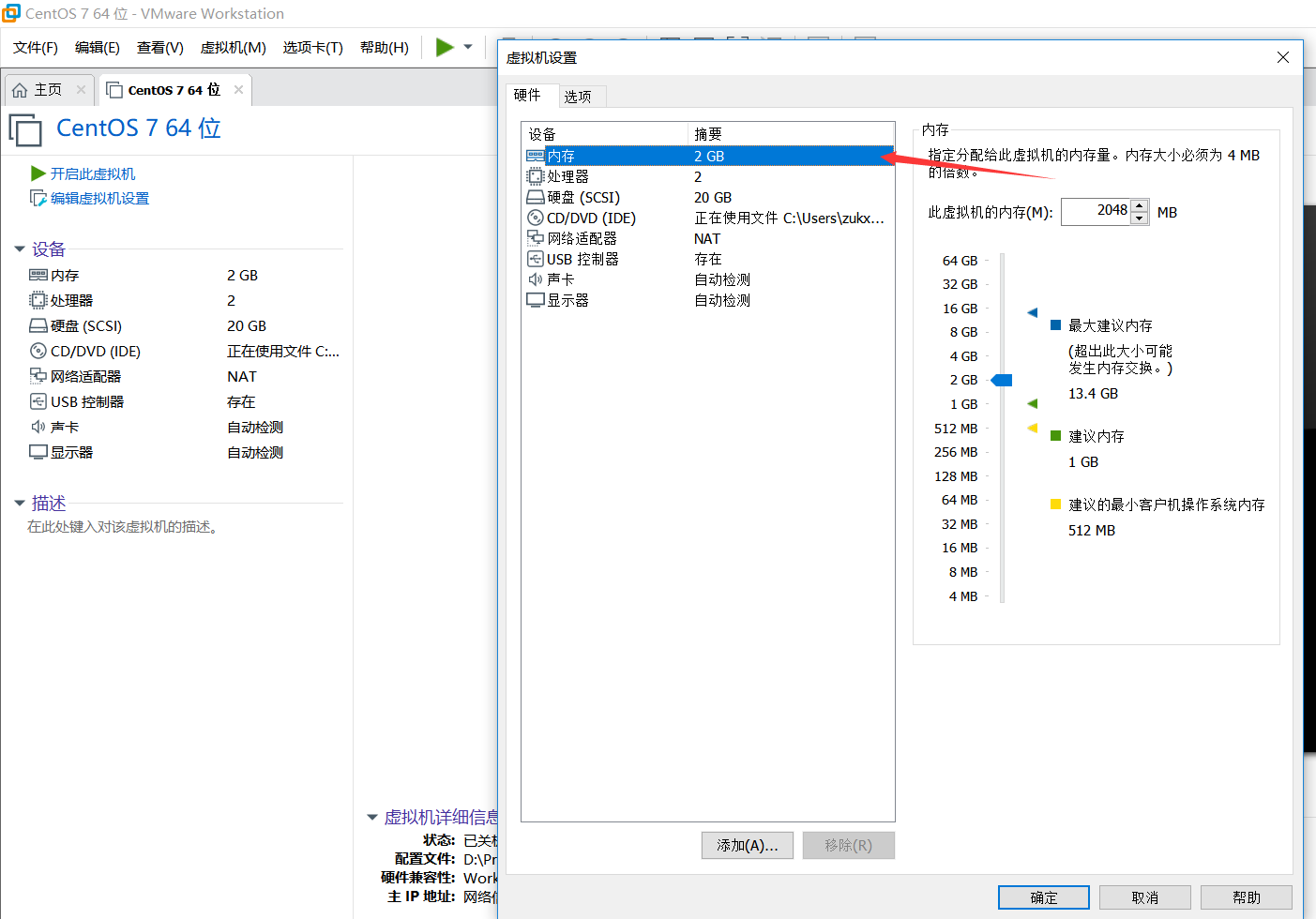This screenshot has height=919, width=1316.
Task: Select the CD/DVD (IDE) icon in the dialog
Action: tap(535, 218)
